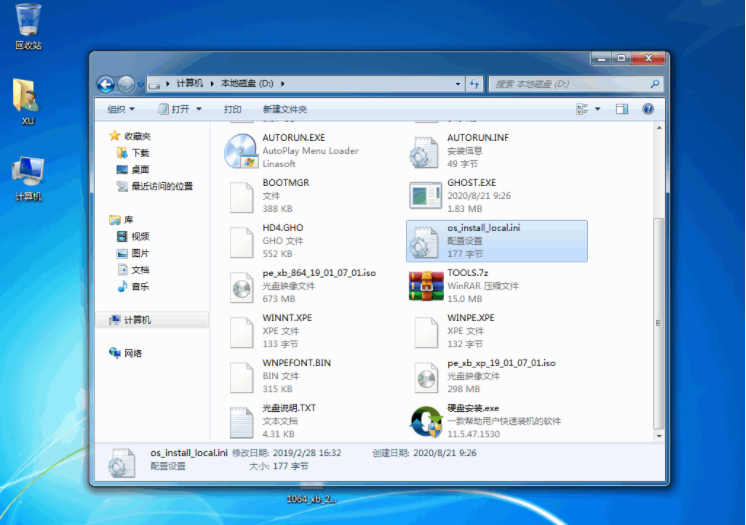
Task: Toggle the preview pane icon in the toolbar
Action: [x=621, y=109]
